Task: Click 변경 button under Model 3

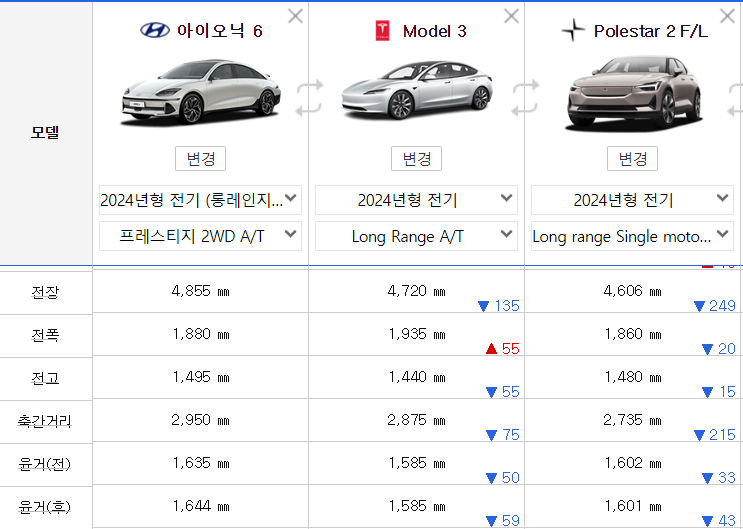Action: point(417,158)
